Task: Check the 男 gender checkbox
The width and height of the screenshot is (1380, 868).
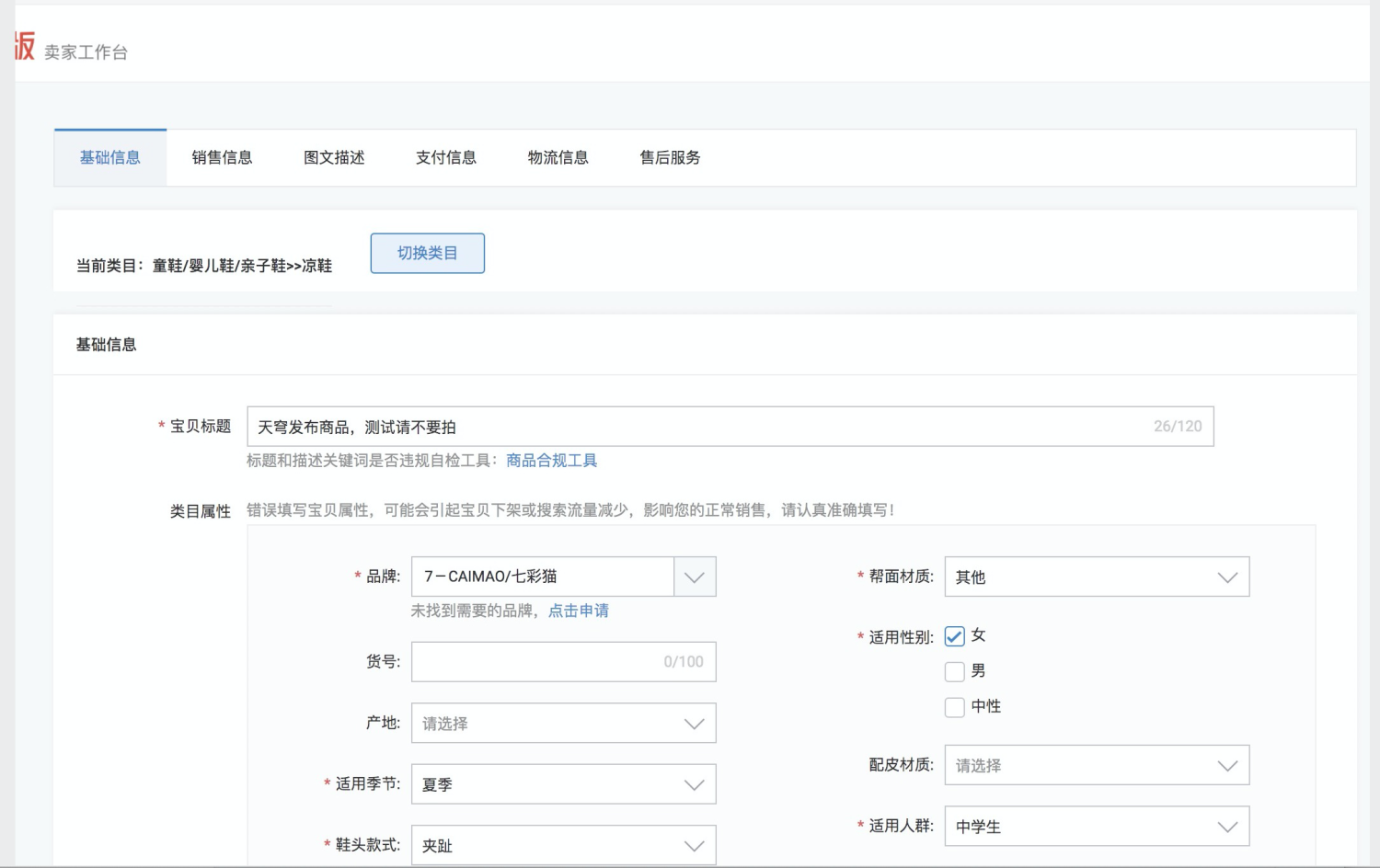Action: (x=954, y=671)
